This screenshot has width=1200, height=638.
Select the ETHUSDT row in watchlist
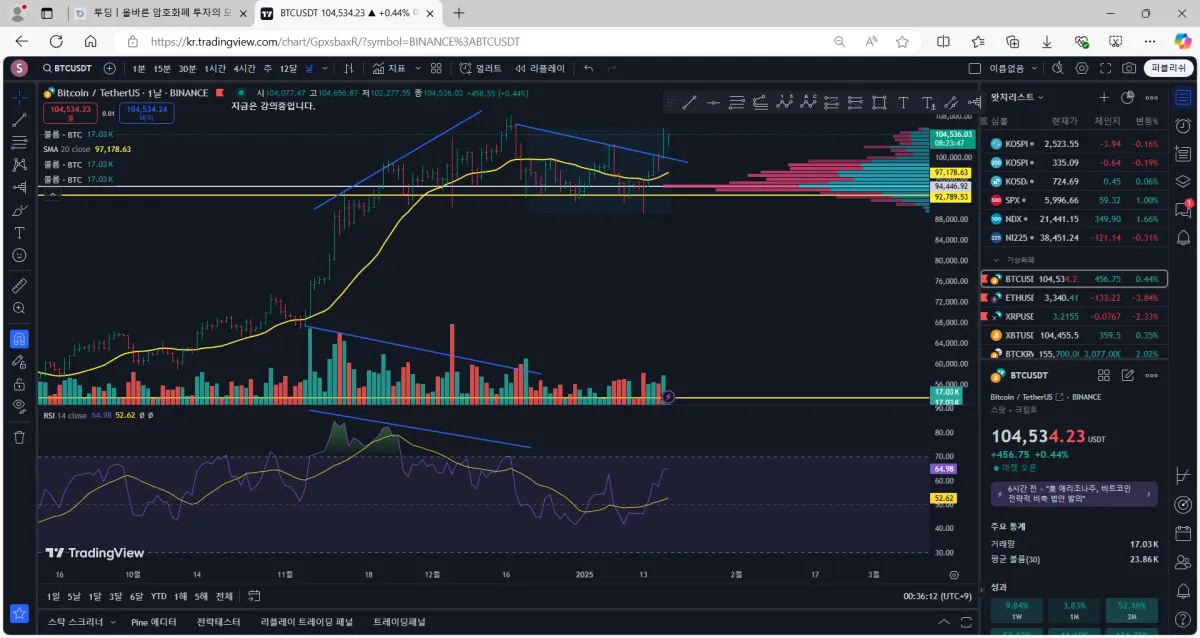tap(1075, 297)
